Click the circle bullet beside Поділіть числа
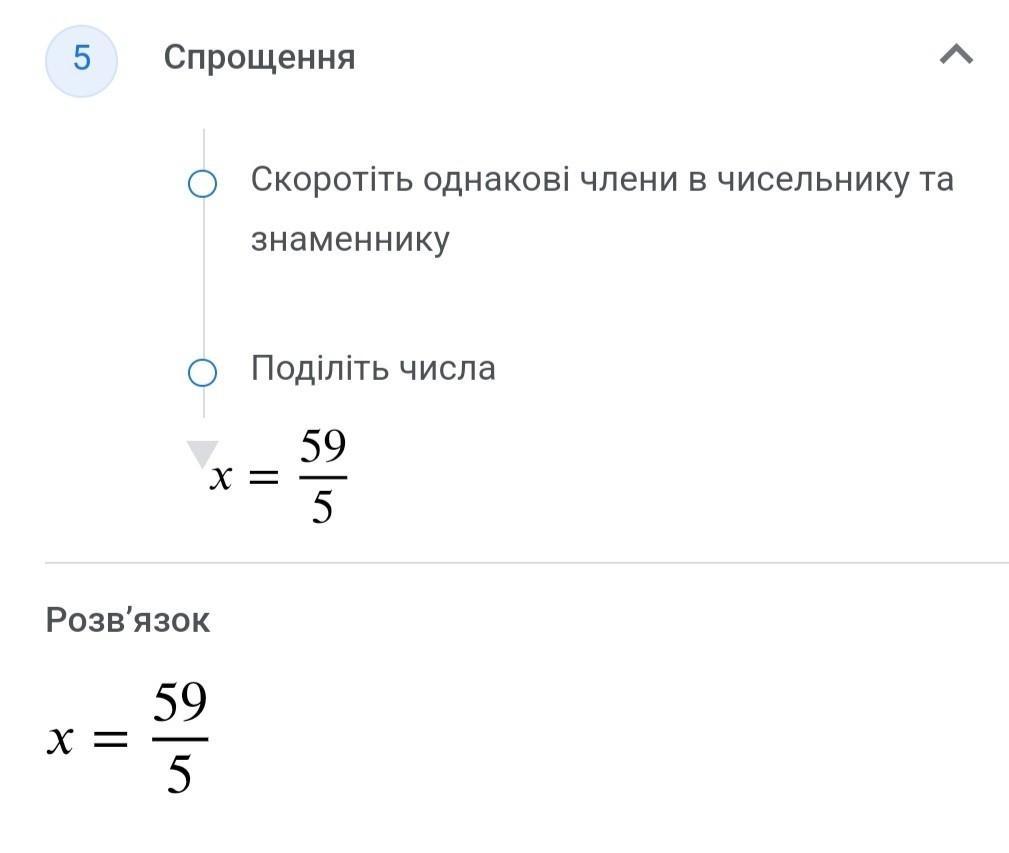This screenshot has width=1009, height=853. (x=203, y=373)
